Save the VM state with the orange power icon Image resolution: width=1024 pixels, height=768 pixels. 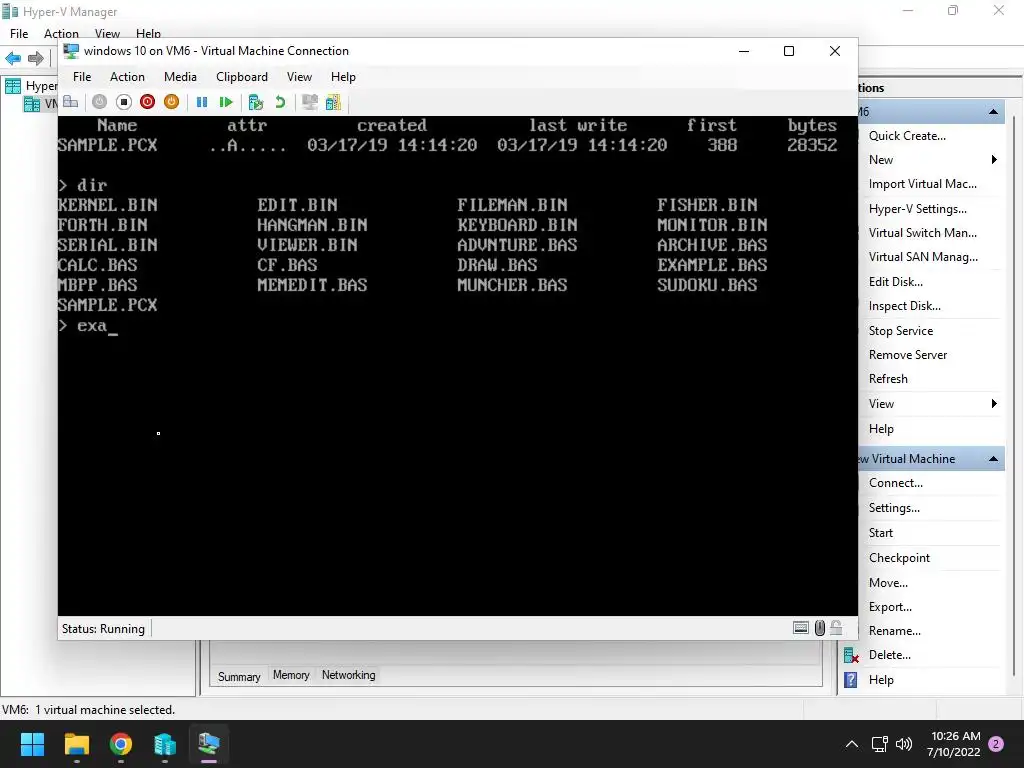pyautogui.click(x=171, y=102)
